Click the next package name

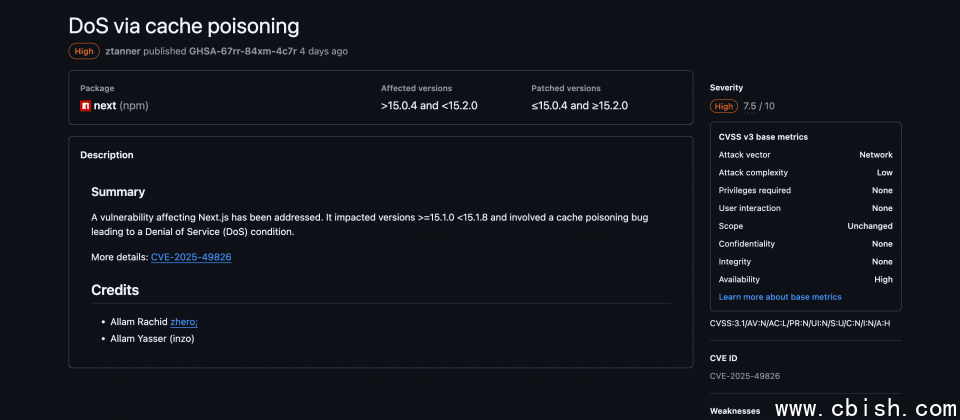tap(105, 106)
